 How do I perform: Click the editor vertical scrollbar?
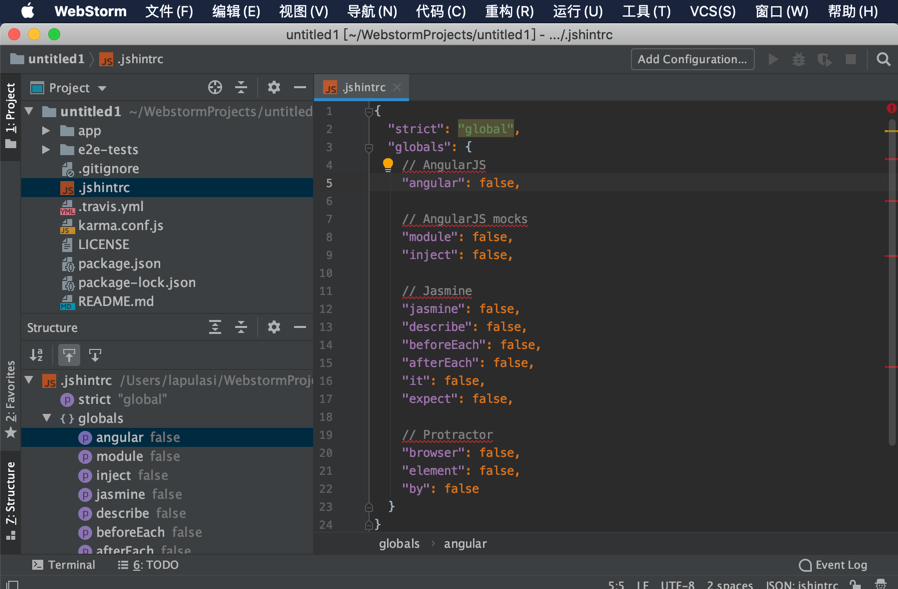[892, 282]
